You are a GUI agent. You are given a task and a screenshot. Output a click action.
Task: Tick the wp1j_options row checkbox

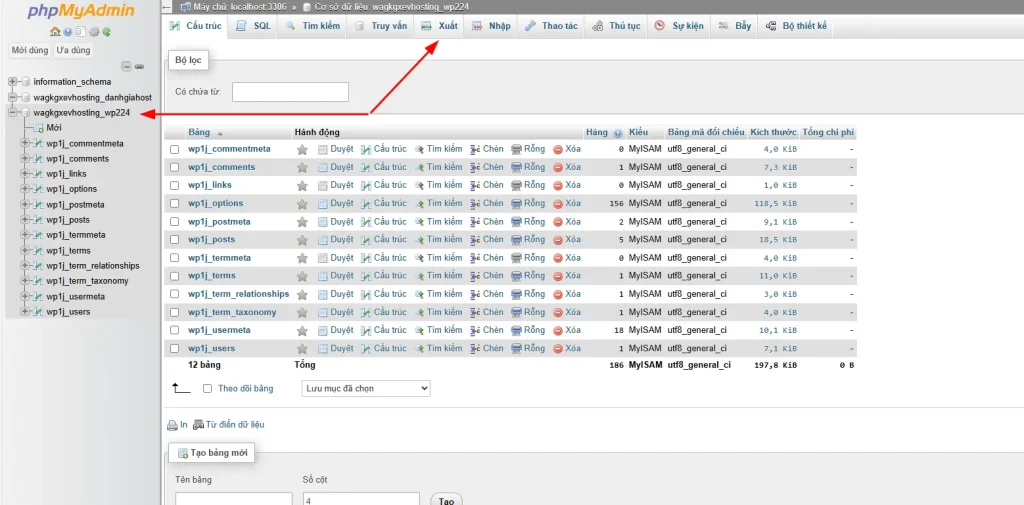174,204
